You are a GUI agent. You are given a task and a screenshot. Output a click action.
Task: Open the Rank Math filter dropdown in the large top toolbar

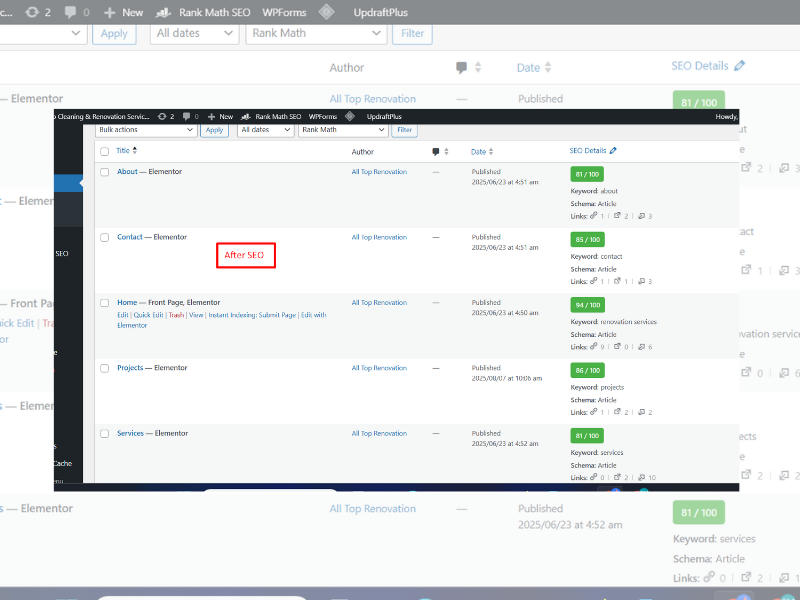[x=315, y=33]
